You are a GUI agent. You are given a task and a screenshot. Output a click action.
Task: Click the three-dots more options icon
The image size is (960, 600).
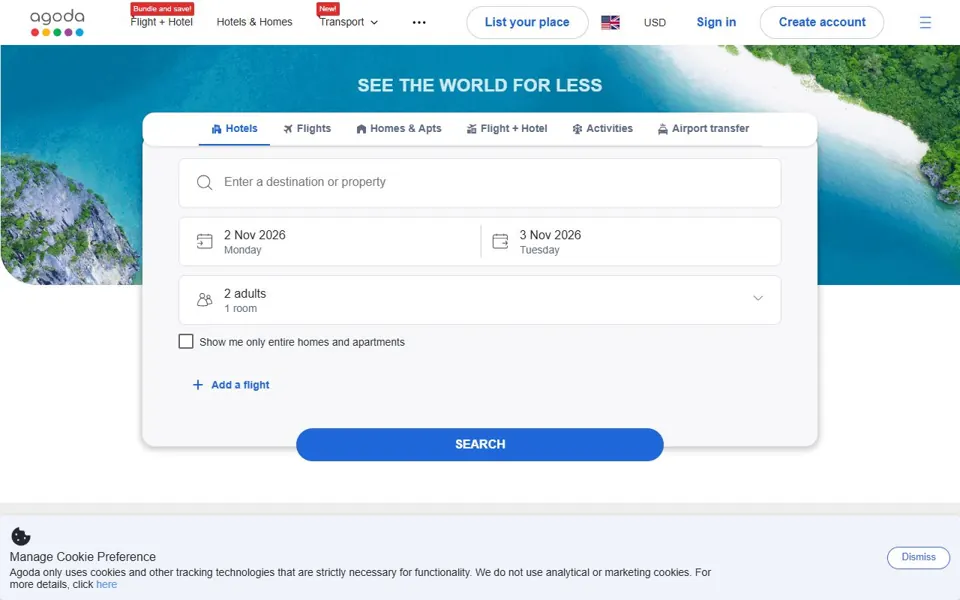[419, 23]
